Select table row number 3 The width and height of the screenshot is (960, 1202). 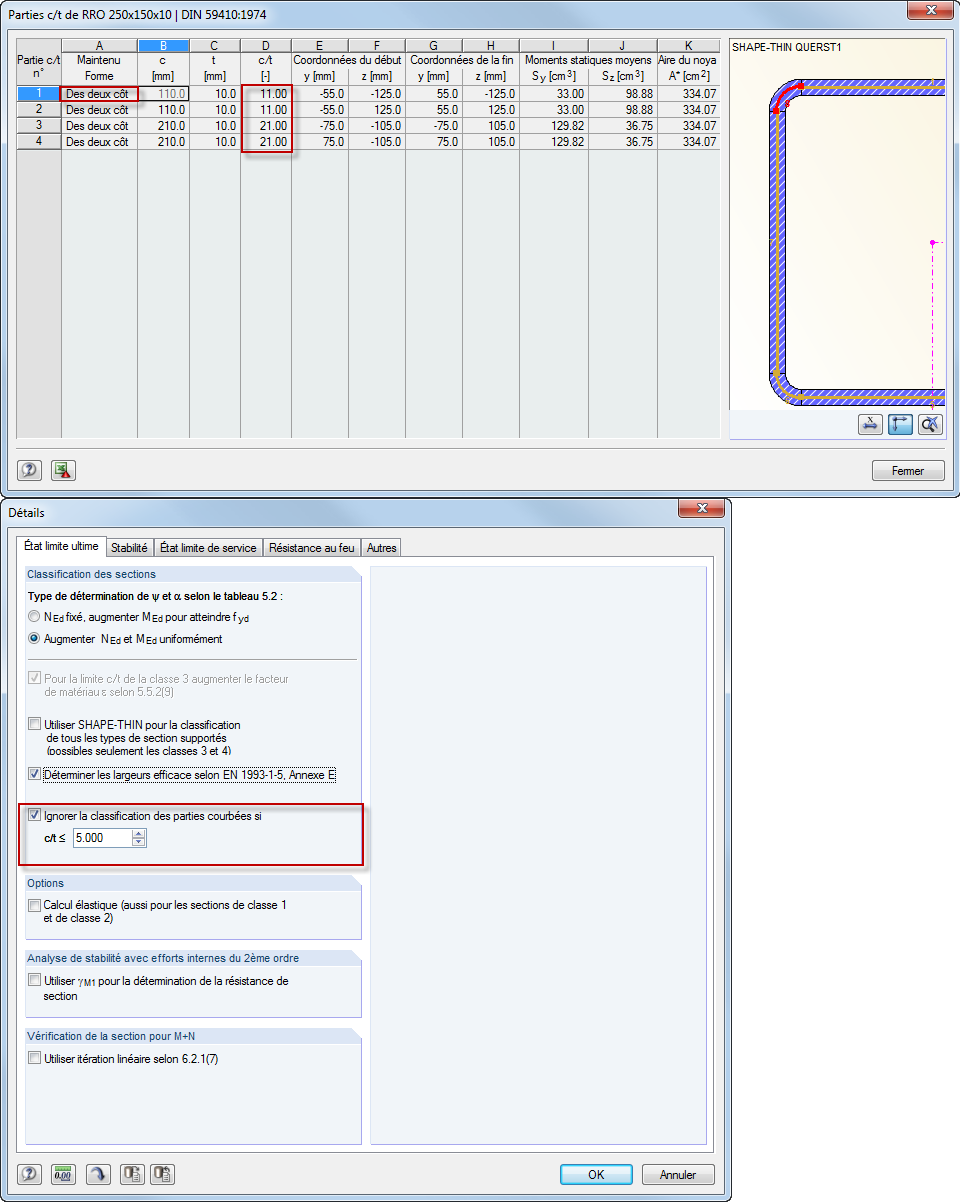tap(38, 125)
